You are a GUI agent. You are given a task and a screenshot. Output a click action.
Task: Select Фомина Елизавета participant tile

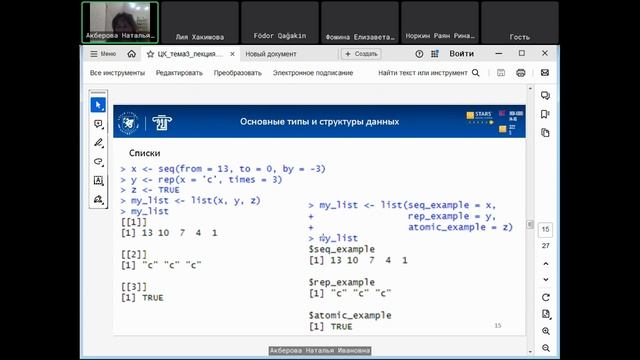(360, 22)
